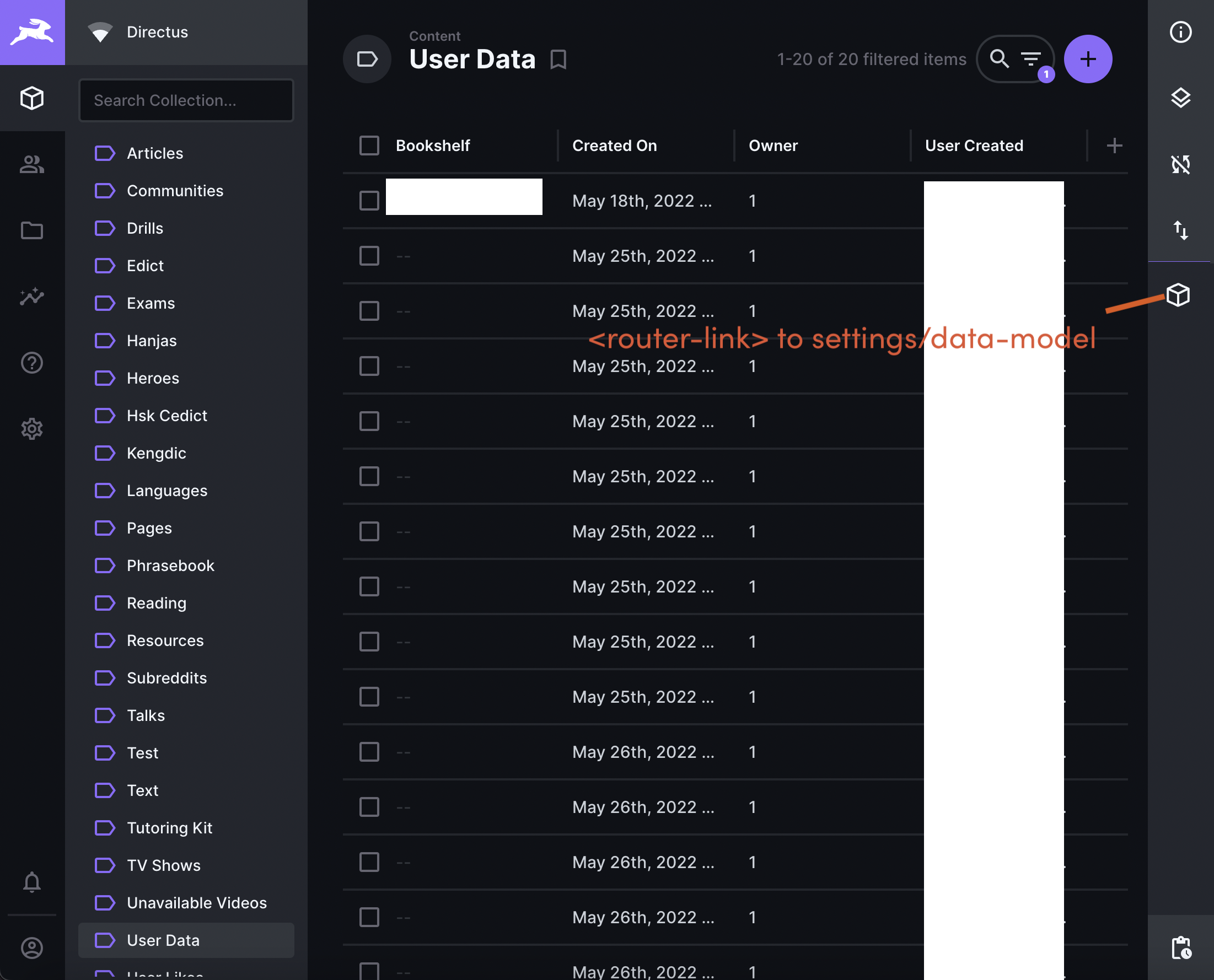Click the Directus rabbit logo
Image resolution: width=1214 pixels, height=980 pixels.
(x=32, y=32)
